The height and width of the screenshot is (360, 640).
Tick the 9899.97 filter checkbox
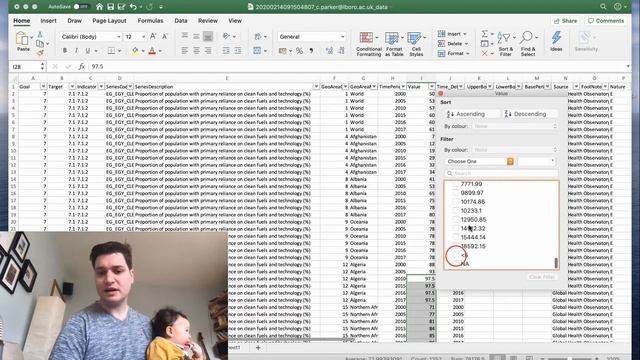[456, 193]
